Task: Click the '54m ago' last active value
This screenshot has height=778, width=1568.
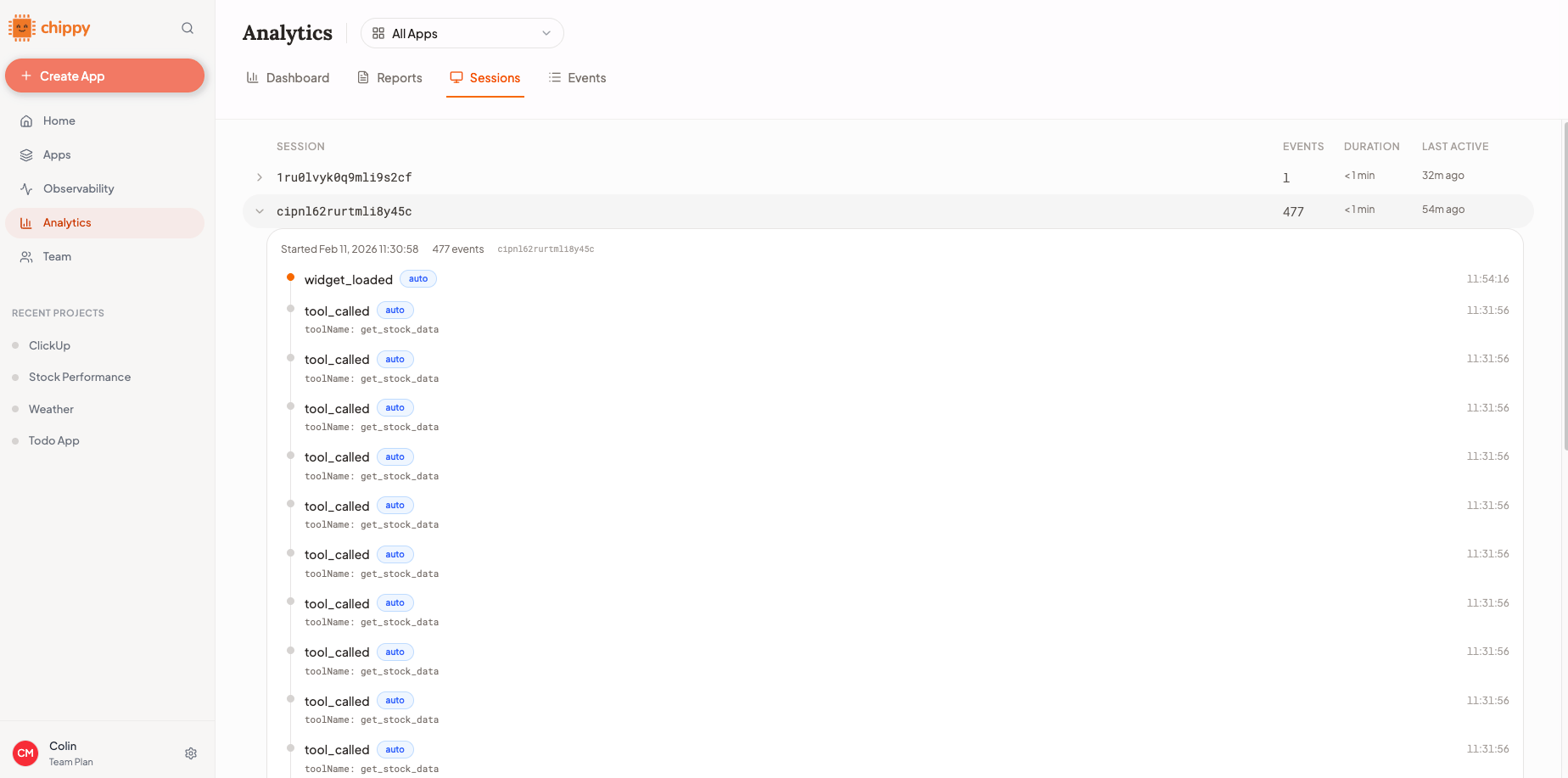Action: 1443,210
